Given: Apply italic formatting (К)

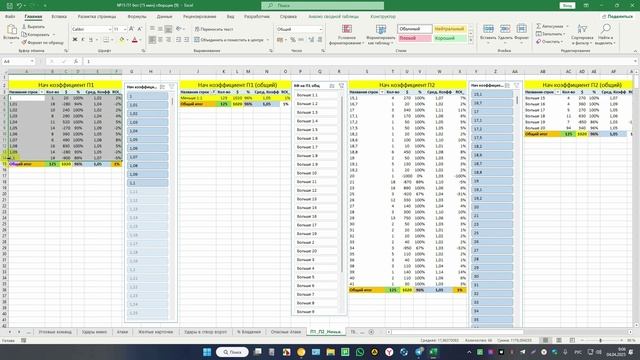Looking at the screenshot, I should tap(83, 40).
